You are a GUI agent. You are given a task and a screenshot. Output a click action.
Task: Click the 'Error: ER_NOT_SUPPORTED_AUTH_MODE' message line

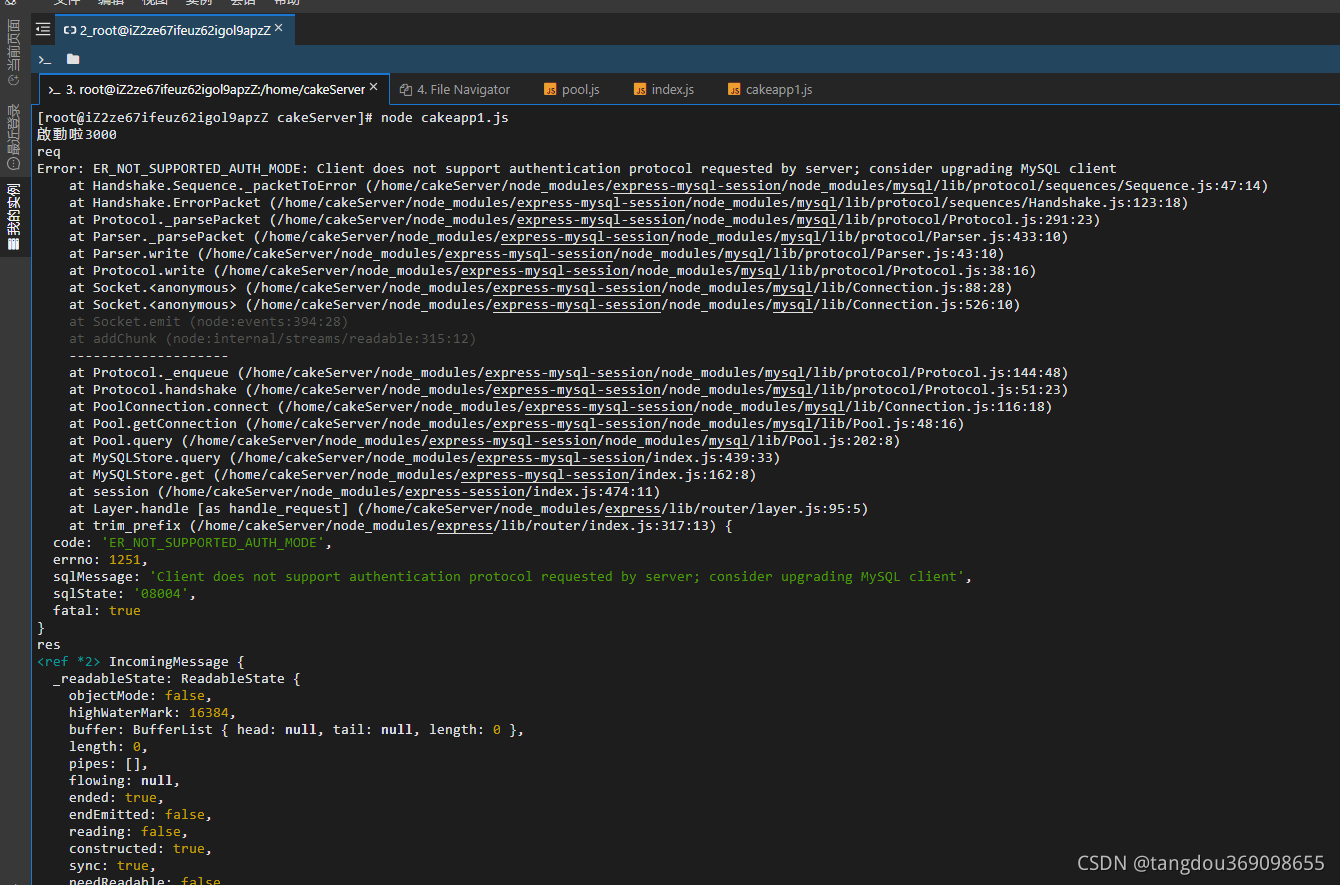[x=576, y=169]
